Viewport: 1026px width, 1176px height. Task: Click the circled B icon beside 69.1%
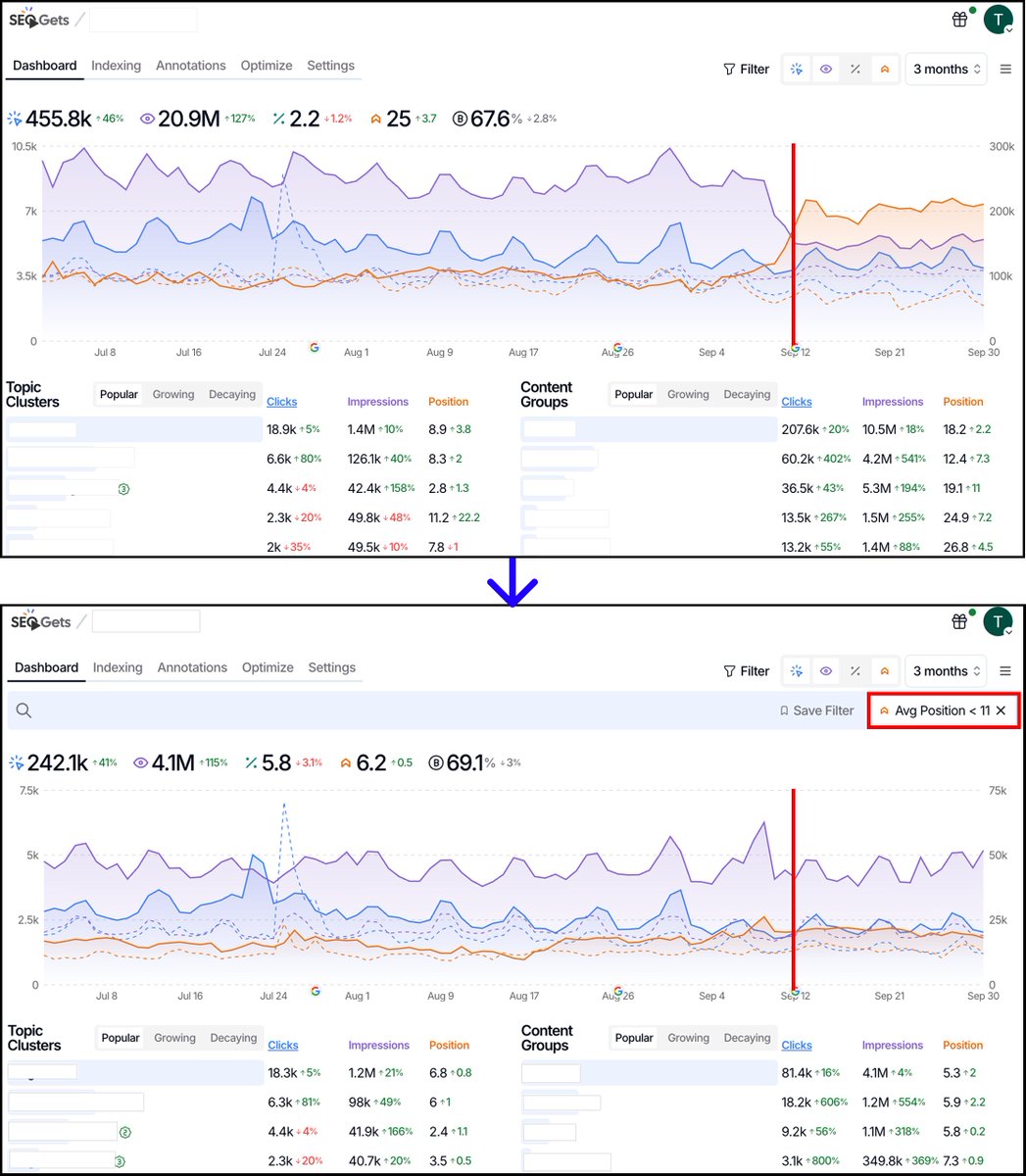(436, 762)
